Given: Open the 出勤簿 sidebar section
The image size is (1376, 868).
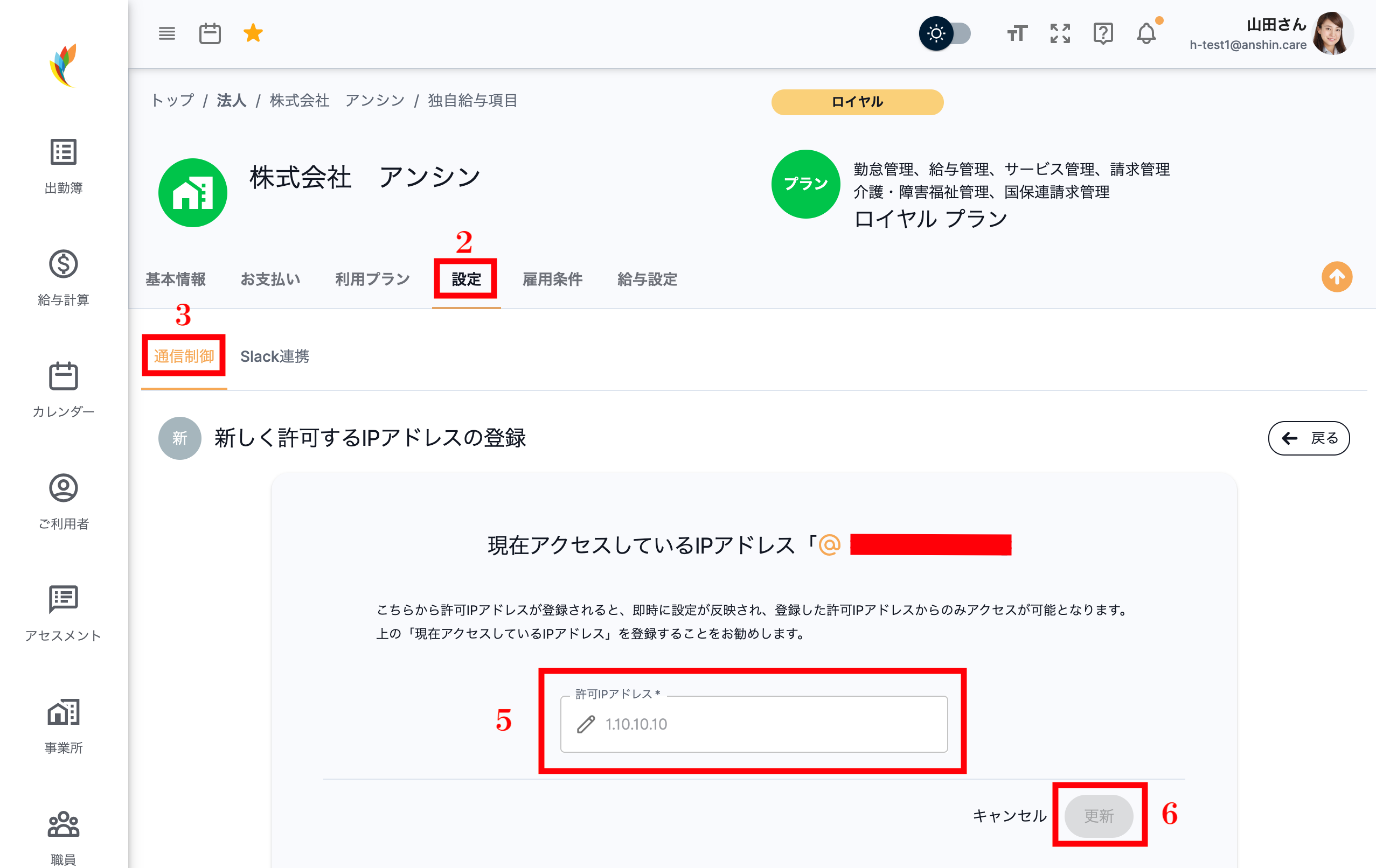Looking at the screenshot, I should (63, 166).
